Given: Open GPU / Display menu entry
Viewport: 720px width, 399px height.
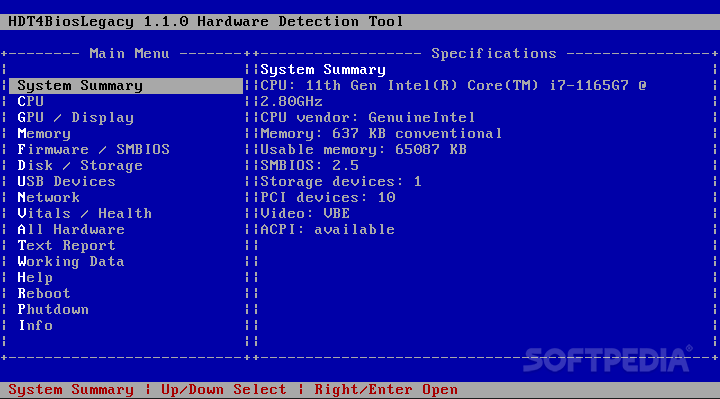Looking at the screenshot, I should [76, 118].
